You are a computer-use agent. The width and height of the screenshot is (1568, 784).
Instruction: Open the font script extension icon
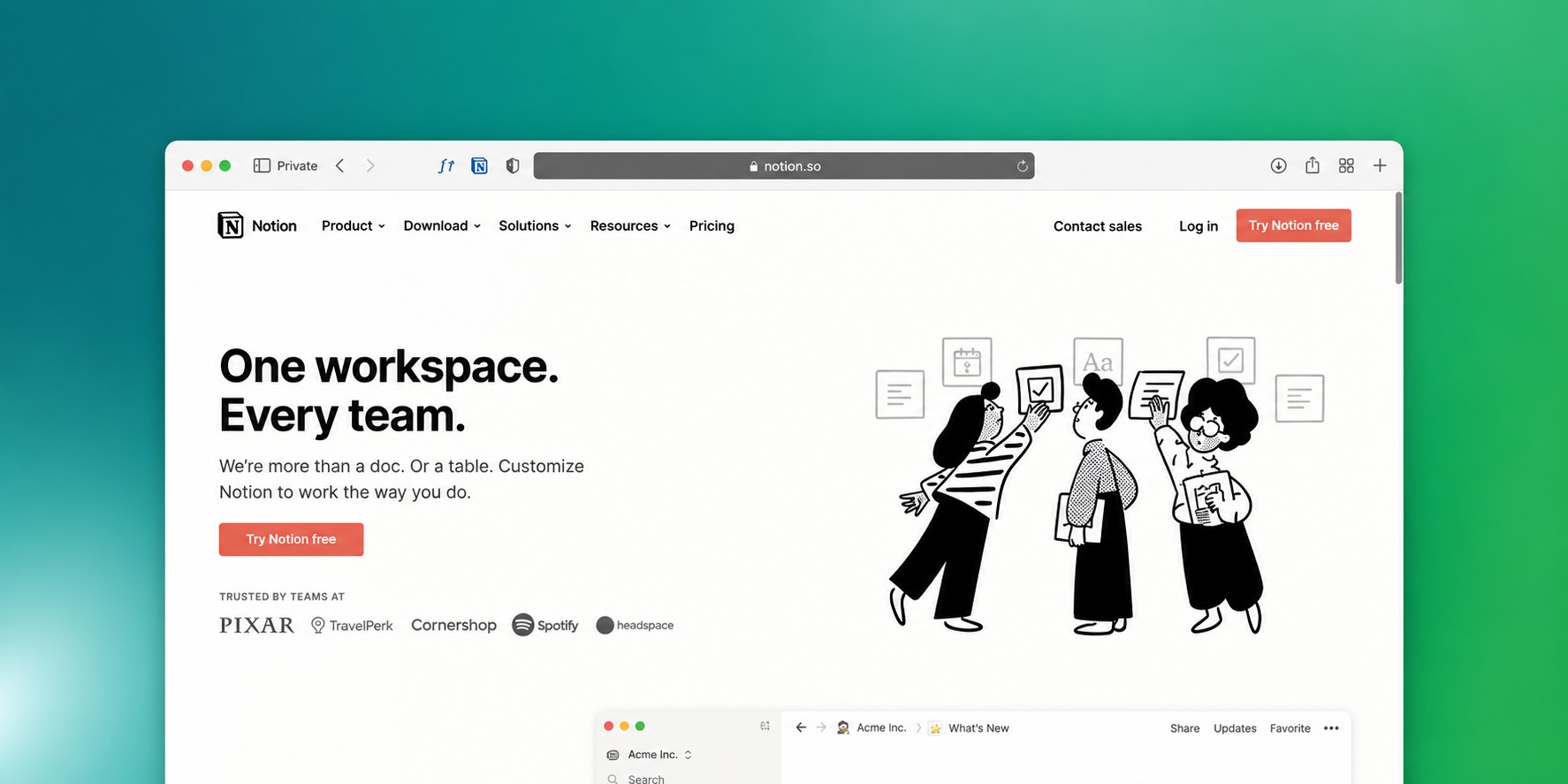[446, 166]
